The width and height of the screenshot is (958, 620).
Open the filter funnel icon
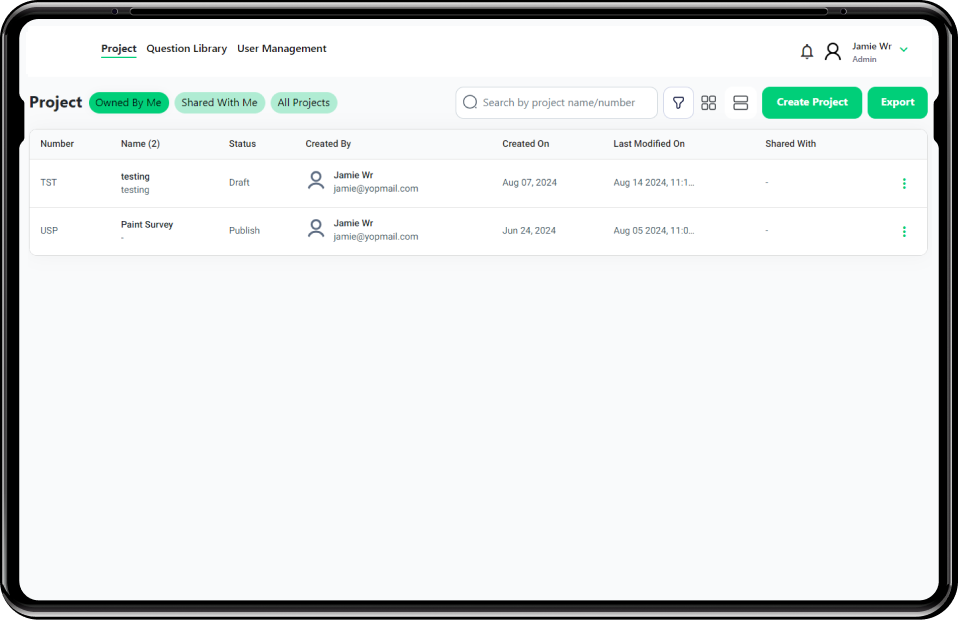coord(678,103)
